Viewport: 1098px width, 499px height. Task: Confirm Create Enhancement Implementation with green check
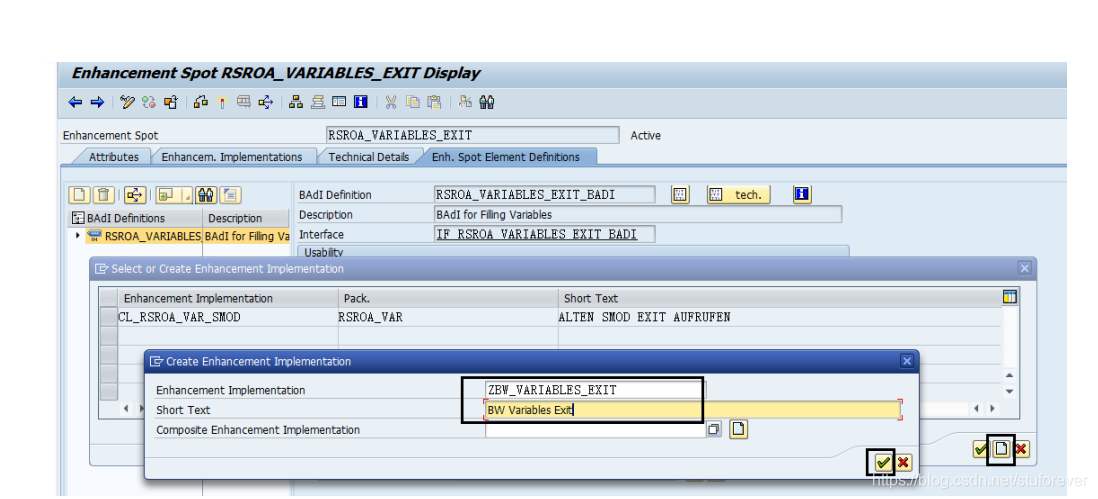884,463
